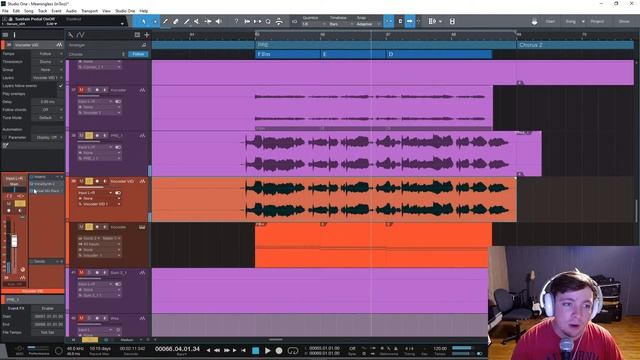Open the Track menu
This screenshot has width=640, height=360.
pos(42,11)
